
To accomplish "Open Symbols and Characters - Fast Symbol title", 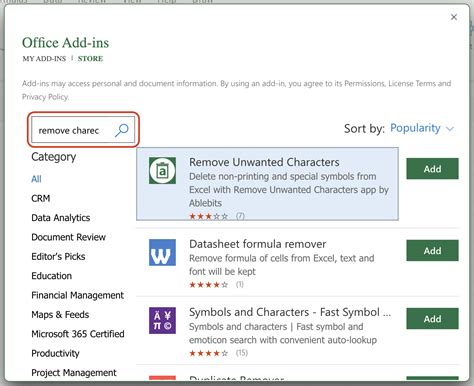I will (290, 312).
